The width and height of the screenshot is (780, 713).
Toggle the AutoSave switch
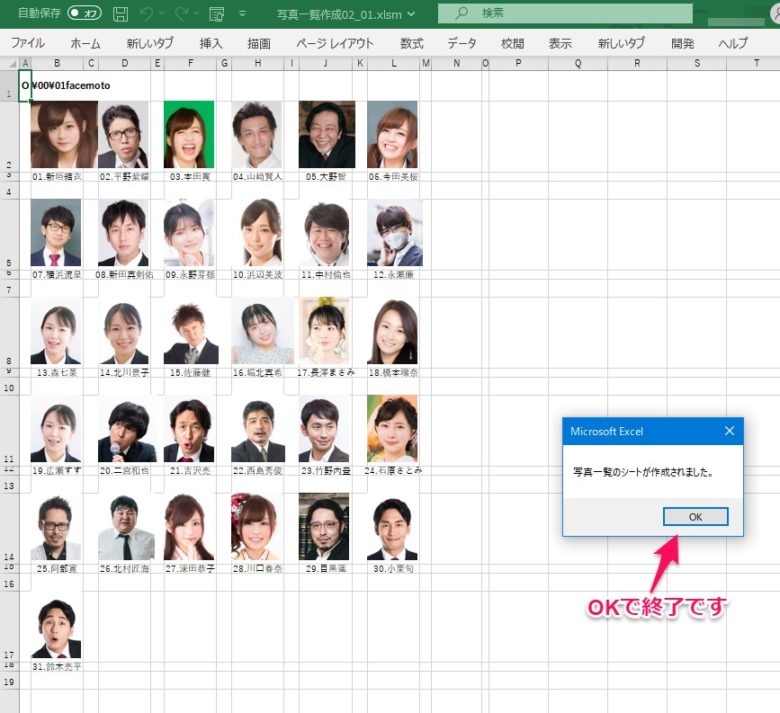84,14
